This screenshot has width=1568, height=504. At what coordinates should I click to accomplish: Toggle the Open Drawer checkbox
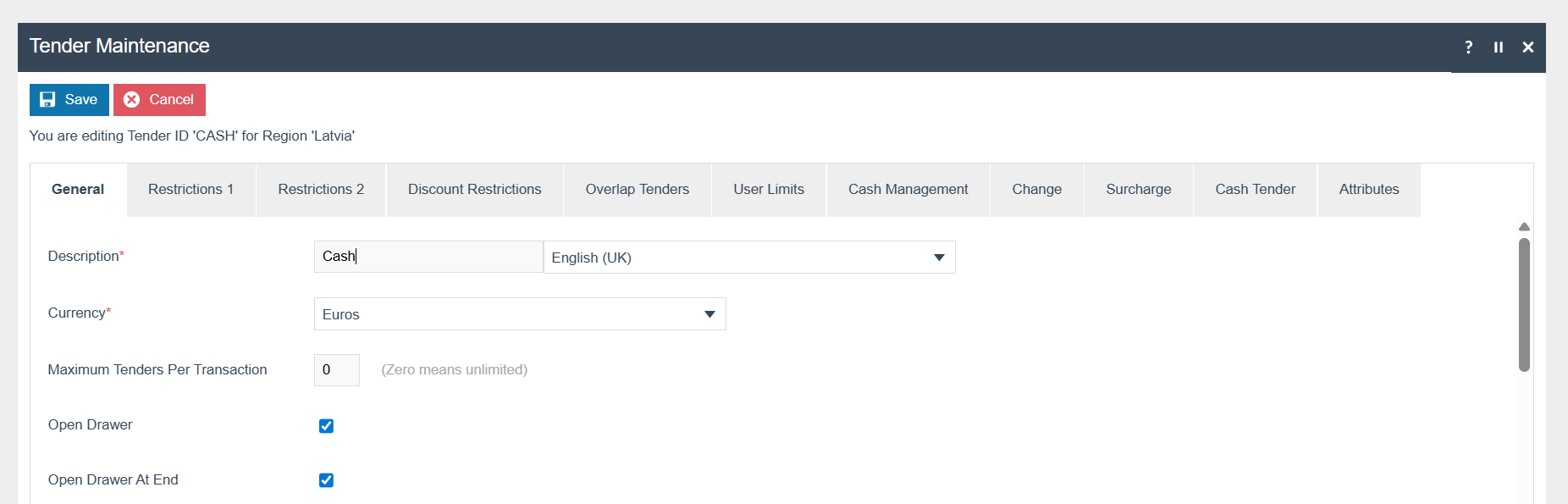pyautogui.click(x=326, y=426)
